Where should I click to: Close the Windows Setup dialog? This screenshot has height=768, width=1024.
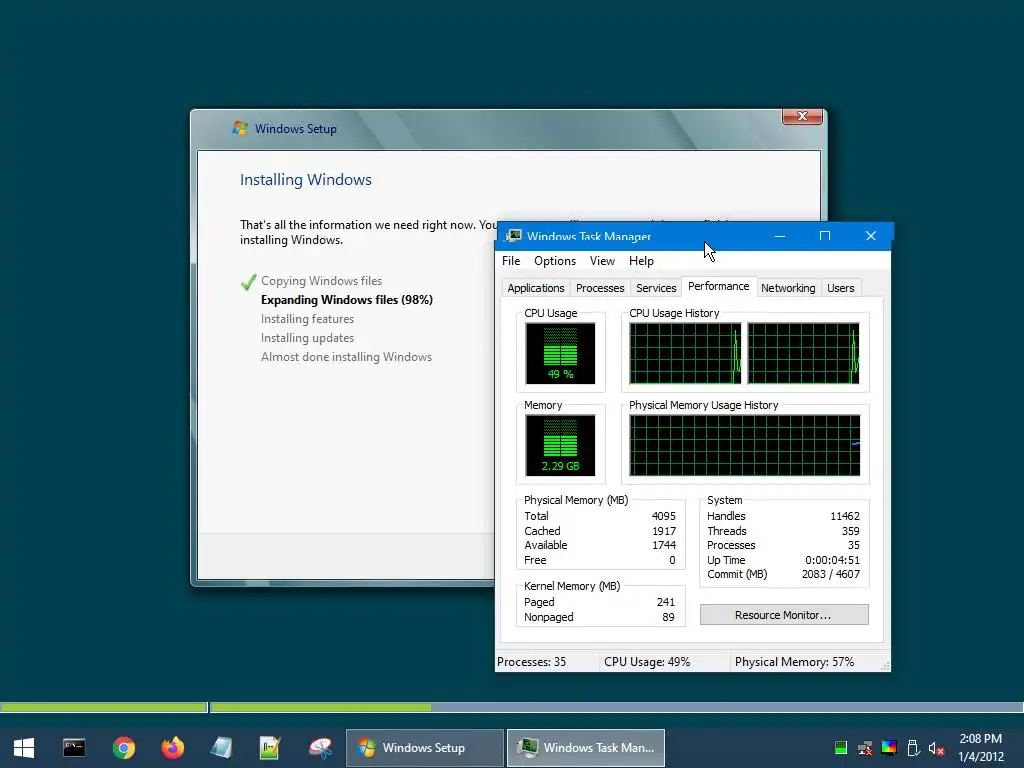click(x=803, y=116)
